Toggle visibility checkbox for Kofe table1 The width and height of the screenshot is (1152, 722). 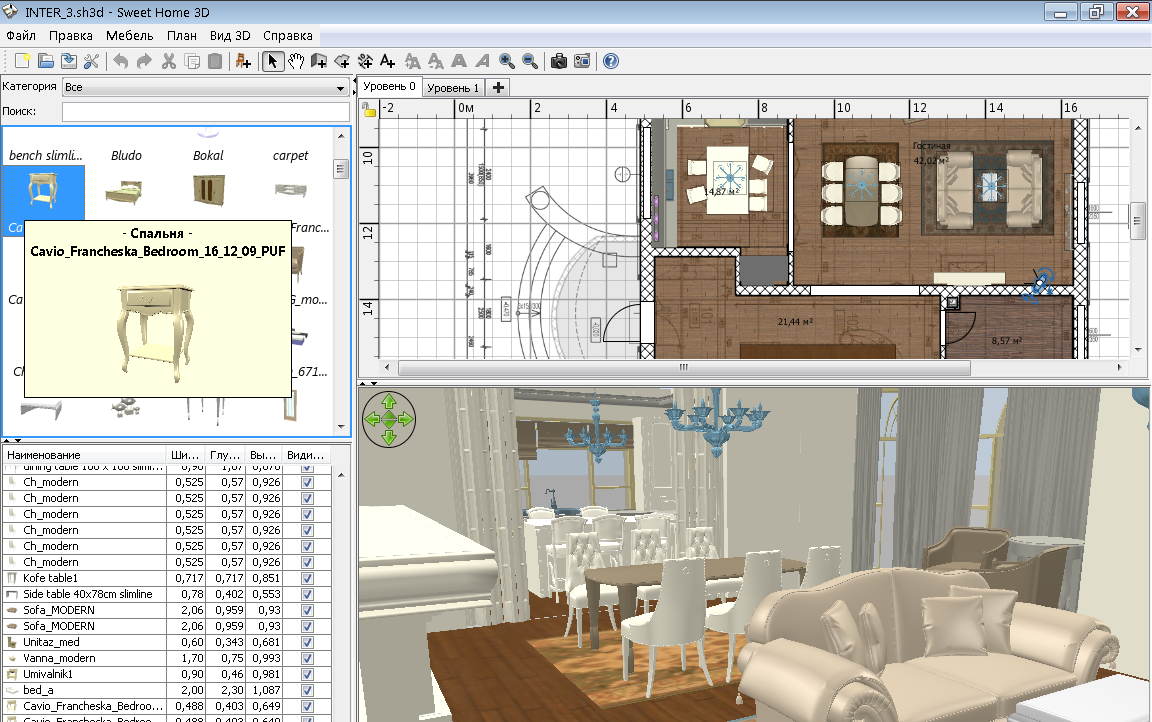[x=307, y=578]
